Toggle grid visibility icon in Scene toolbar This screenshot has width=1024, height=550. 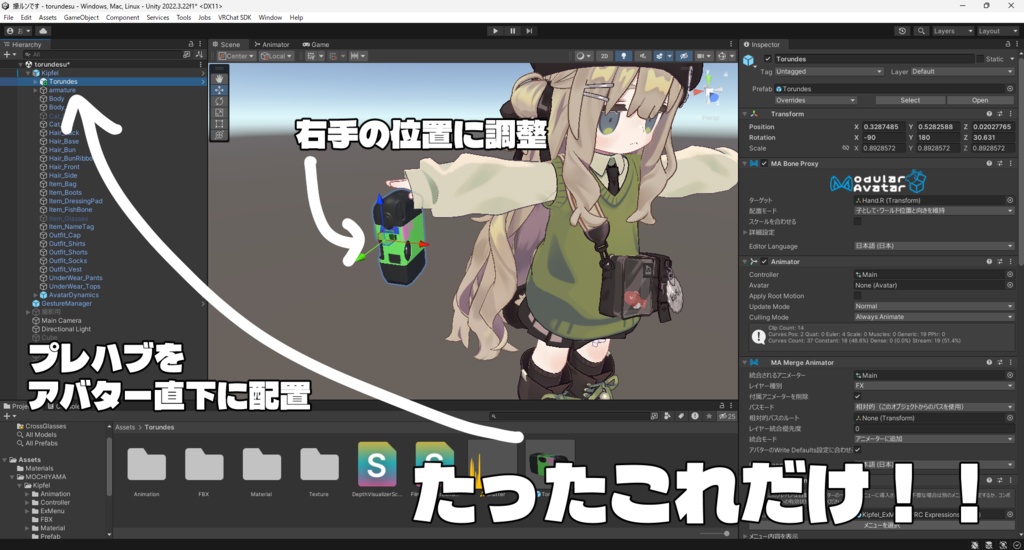314,56
